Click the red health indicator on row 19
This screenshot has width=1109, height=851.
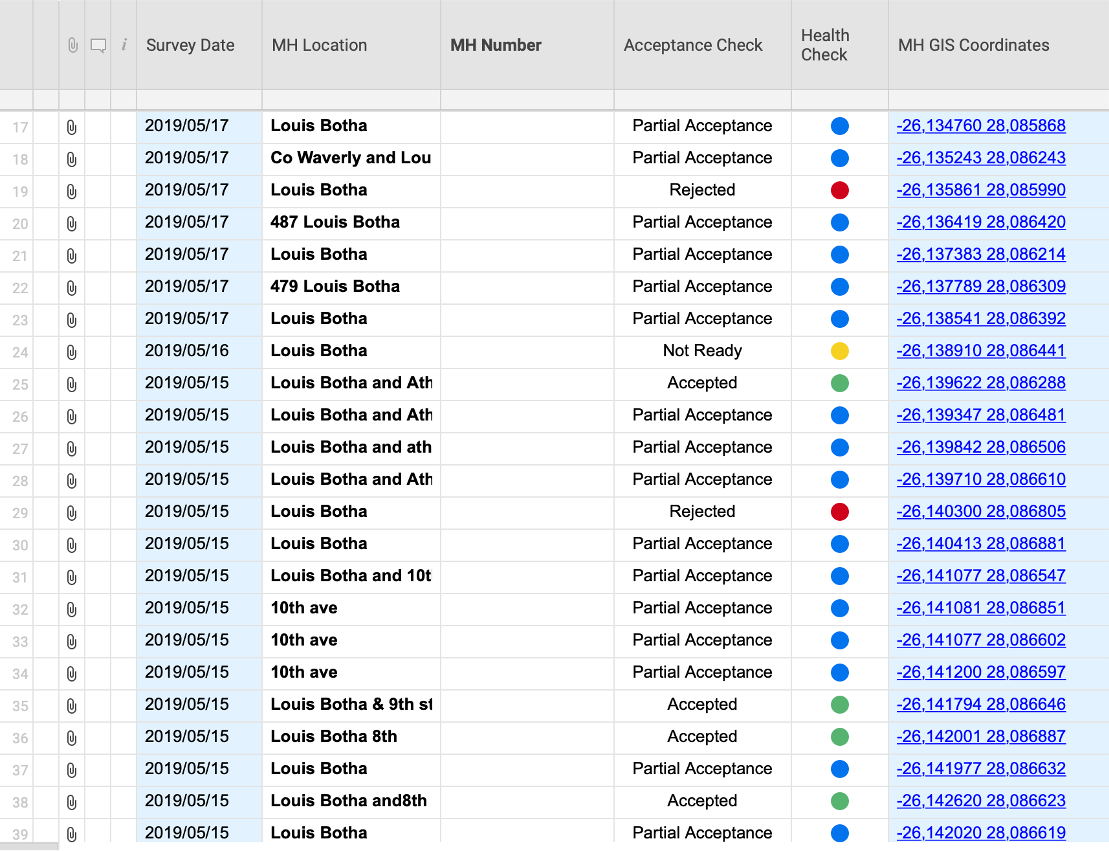pyautogui.click(x=840, y=190)
